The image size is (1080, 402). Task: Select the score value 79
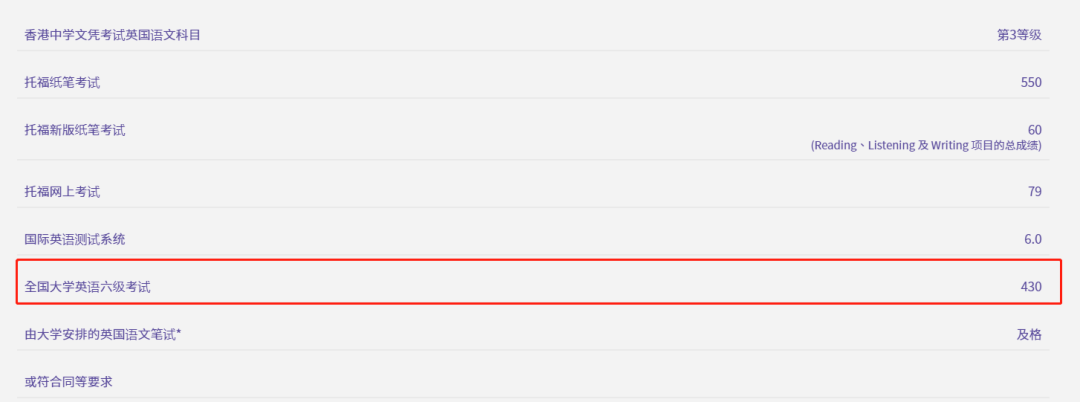click(1034, 191)
